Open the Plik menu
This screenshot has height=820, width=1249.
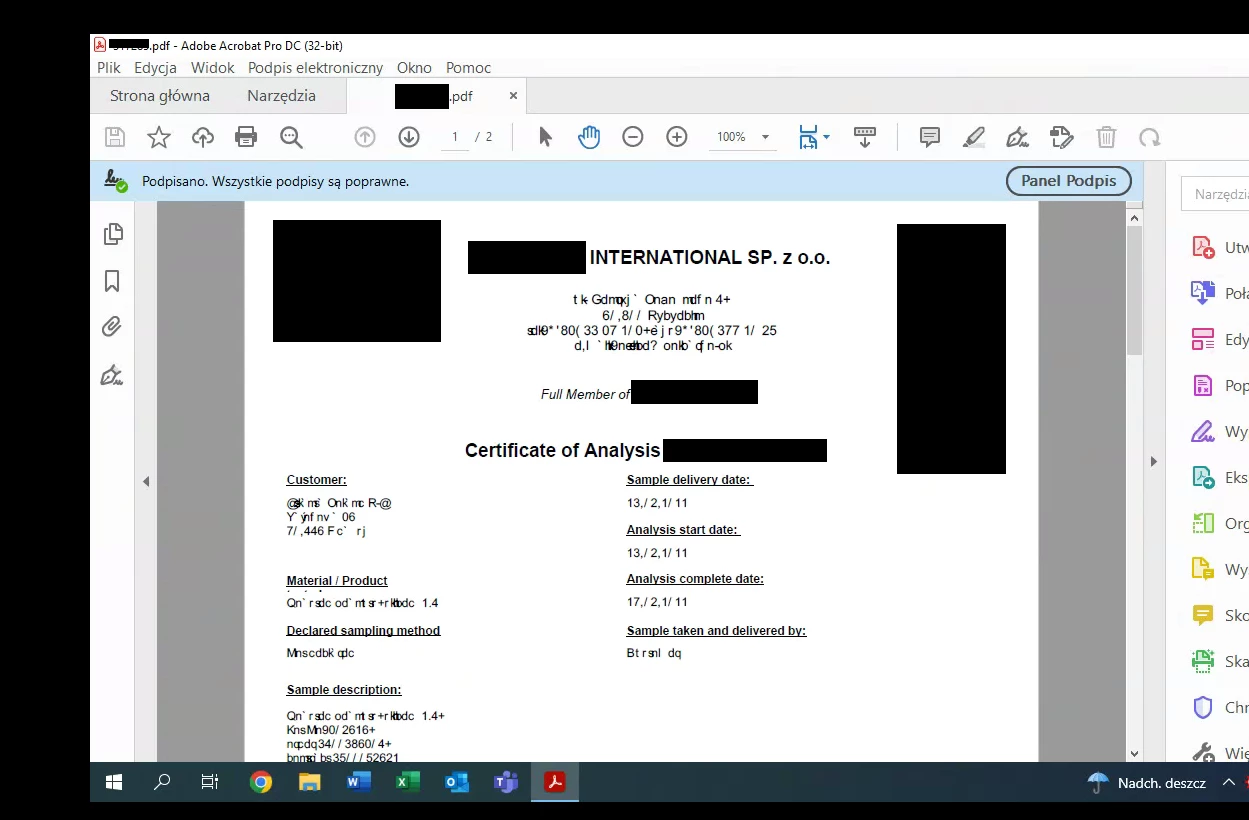pos(109,68)
